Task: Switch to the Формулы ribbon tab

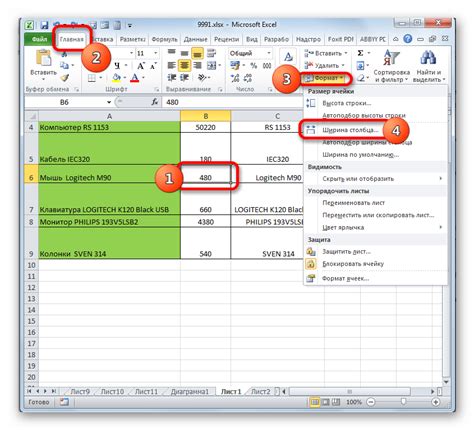Action: click(165, 39)
